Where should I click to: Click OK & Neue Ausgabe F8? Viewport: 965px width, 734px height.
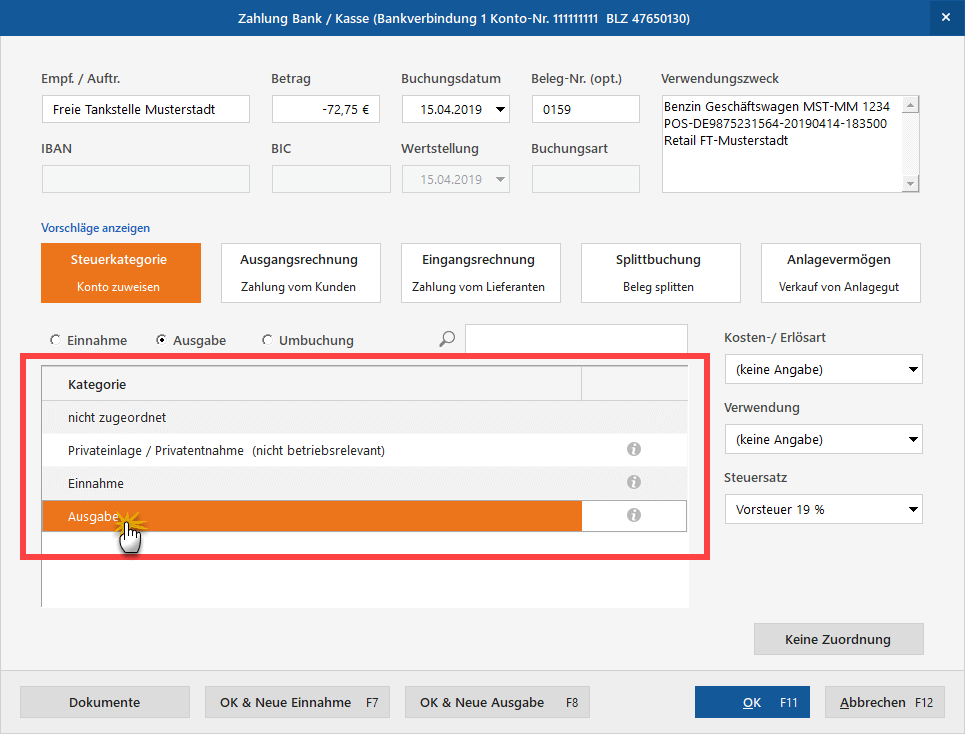point(497,702)
